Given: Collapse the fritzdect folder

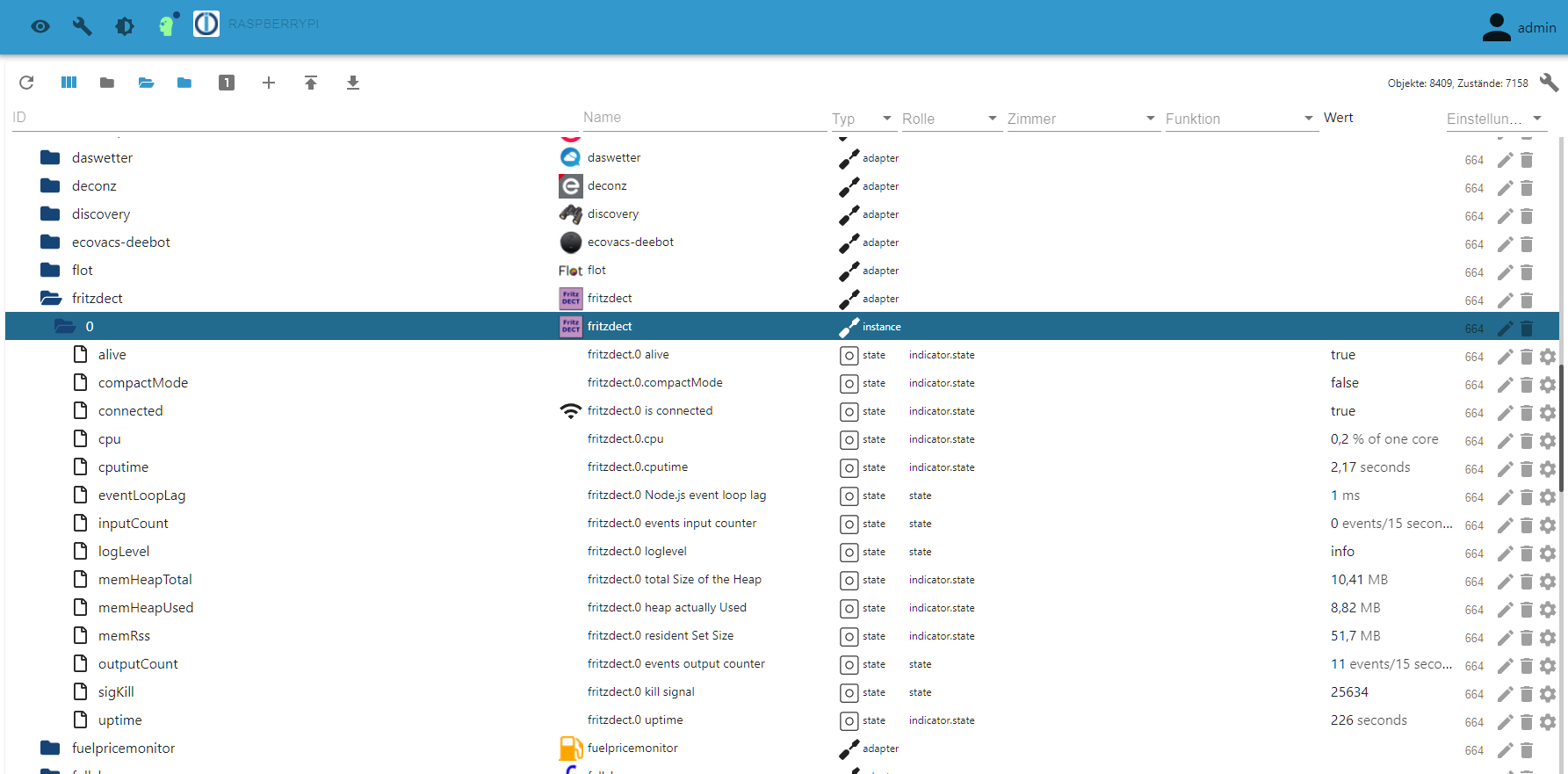Looking at the screenshot, I should coord(51,299).
